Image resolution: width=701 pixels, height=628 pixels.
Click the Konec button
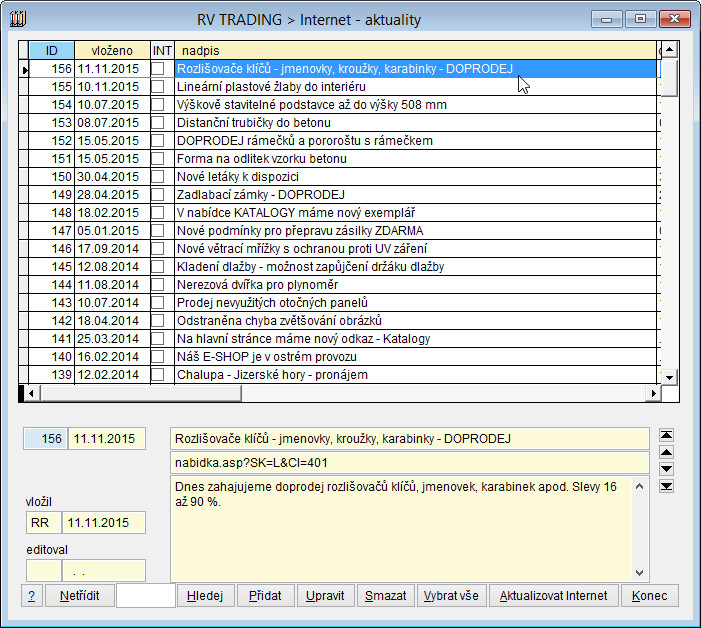coord(650,595)
